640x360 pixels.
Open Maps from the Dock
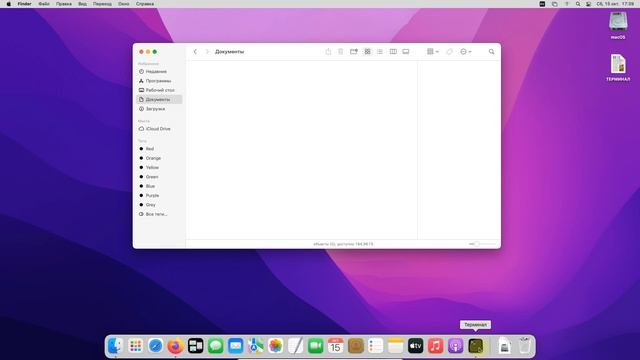pyautogui.click(x=256, y=346)
